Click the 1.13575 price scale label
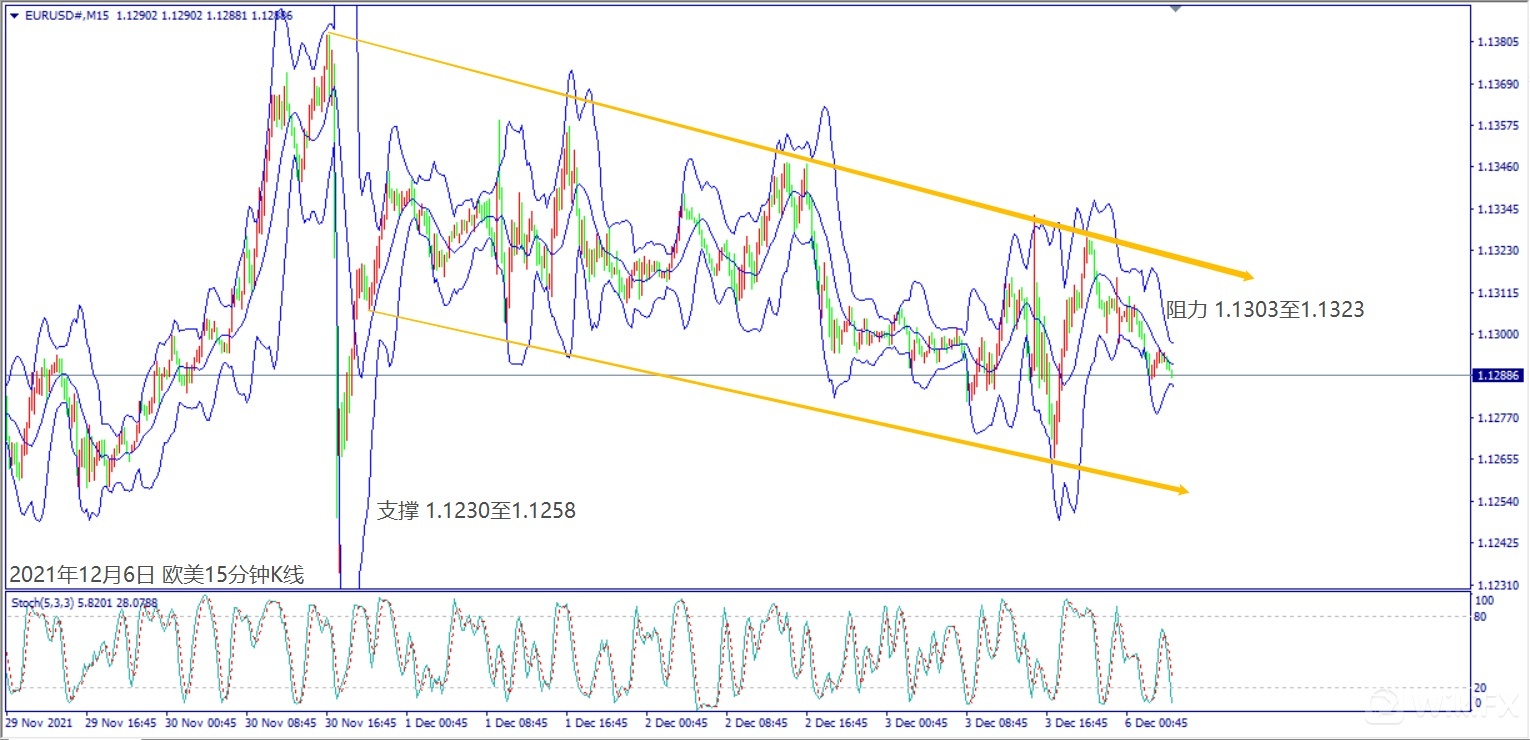The image size is (1530, 740). click(1497, 126)
